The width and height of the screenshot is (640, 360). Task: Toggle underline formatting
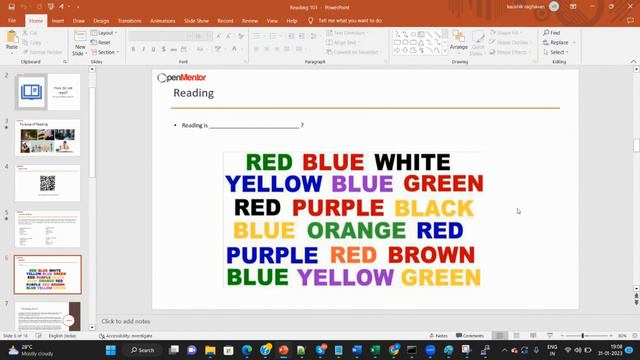153,49
